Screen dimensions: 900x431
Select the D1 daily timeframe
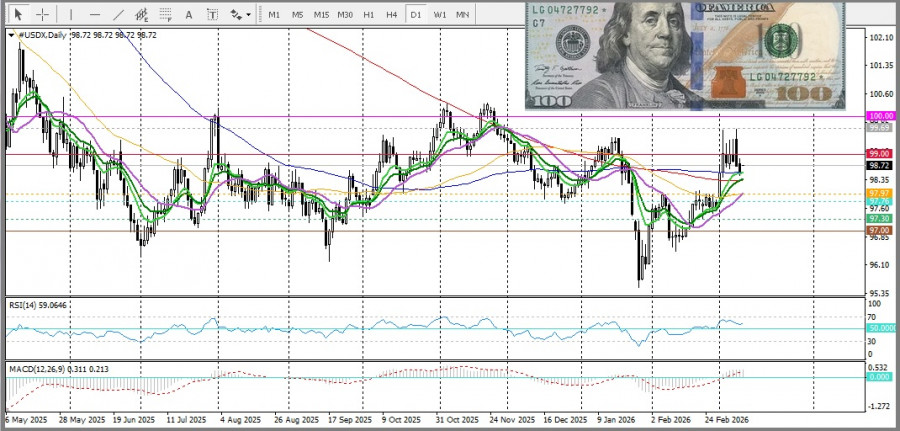coord(415,15)
